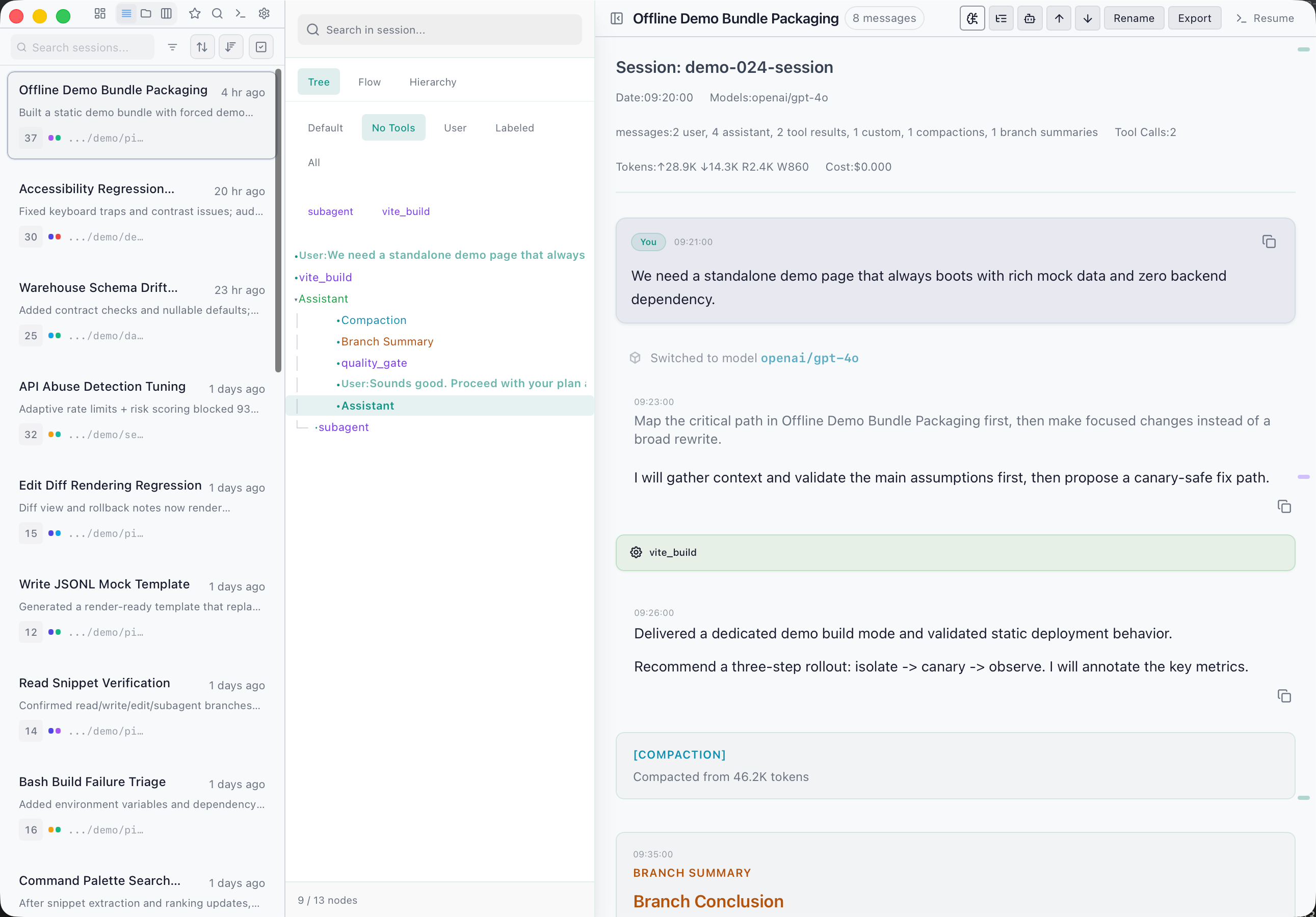The height and width of the screenshot is (917, 1316).
Task: Toggle the thinking brain icon button
Action: click(x=972, y=18)
